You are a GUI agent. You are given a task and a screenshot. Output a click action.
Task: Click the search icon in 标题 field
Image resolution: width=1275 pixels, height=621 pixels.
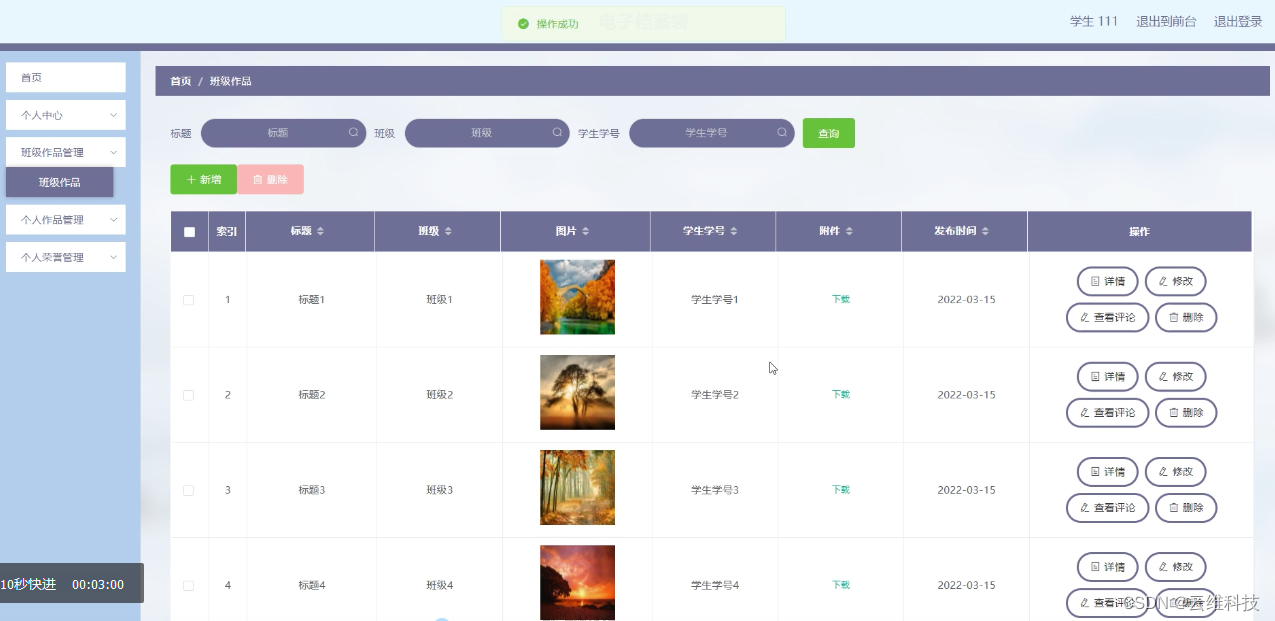[354, 132]
